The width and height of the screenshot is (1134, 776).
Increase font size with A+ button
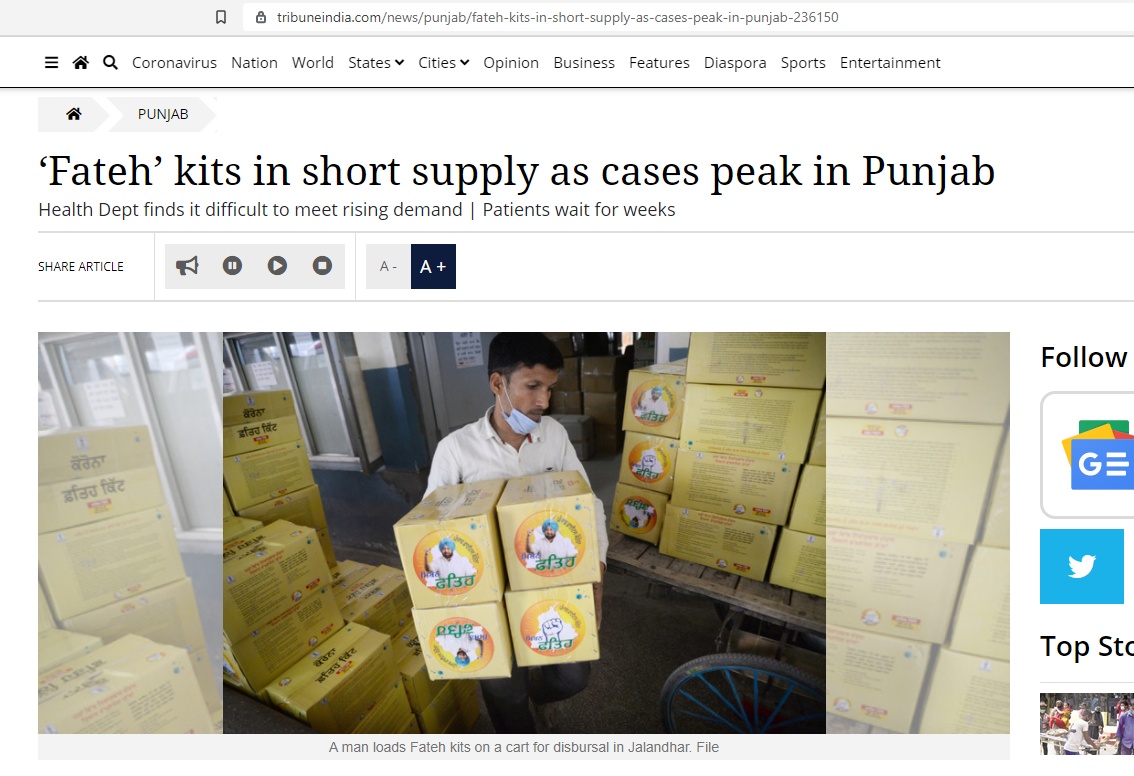tap(433, 267)
